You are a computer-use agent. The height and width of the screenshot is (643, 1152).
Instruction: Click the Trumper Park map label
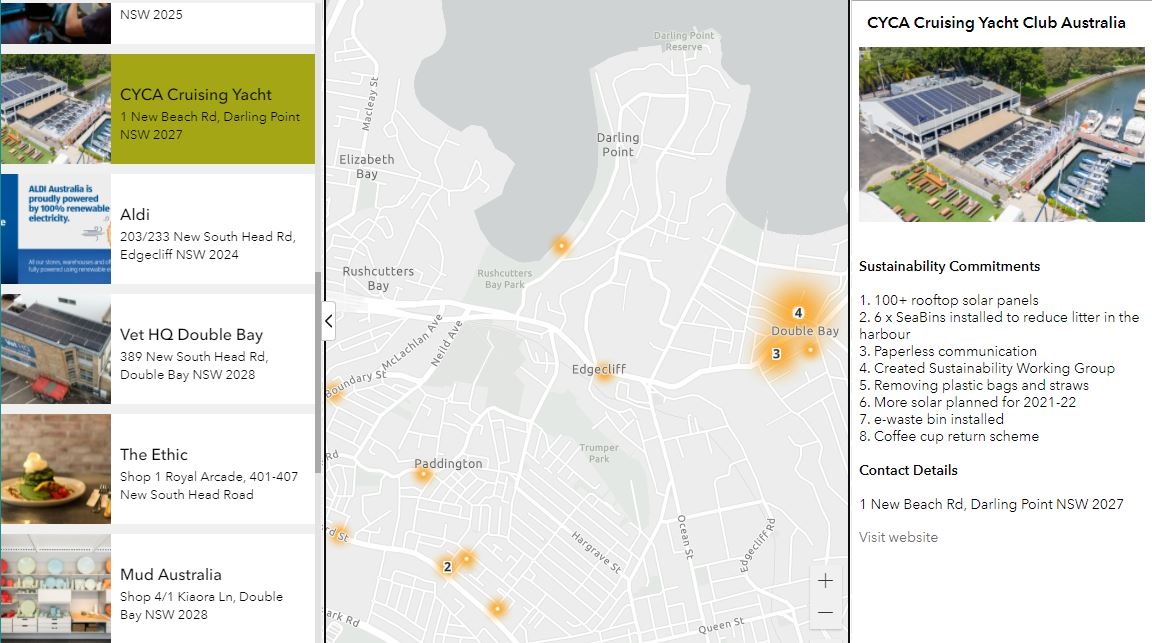[x=599, y=453]
